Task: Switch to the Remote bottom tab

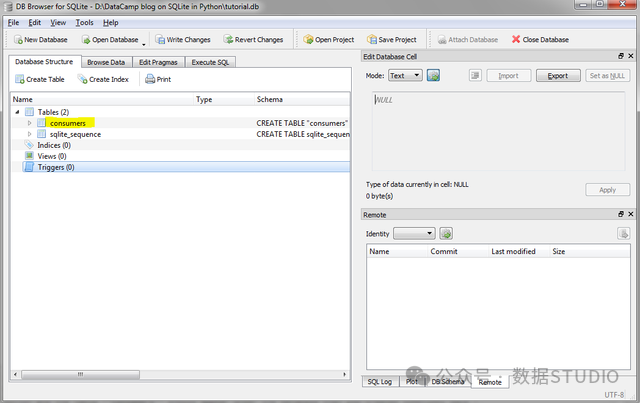Action: pos(490,382)
